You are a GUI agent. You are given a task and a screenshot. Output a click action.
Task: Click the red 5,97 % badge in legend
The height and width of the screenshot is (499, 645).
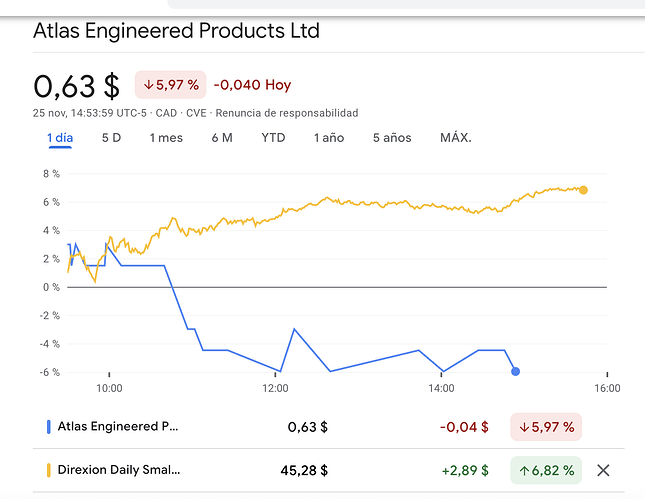point(546,427)
